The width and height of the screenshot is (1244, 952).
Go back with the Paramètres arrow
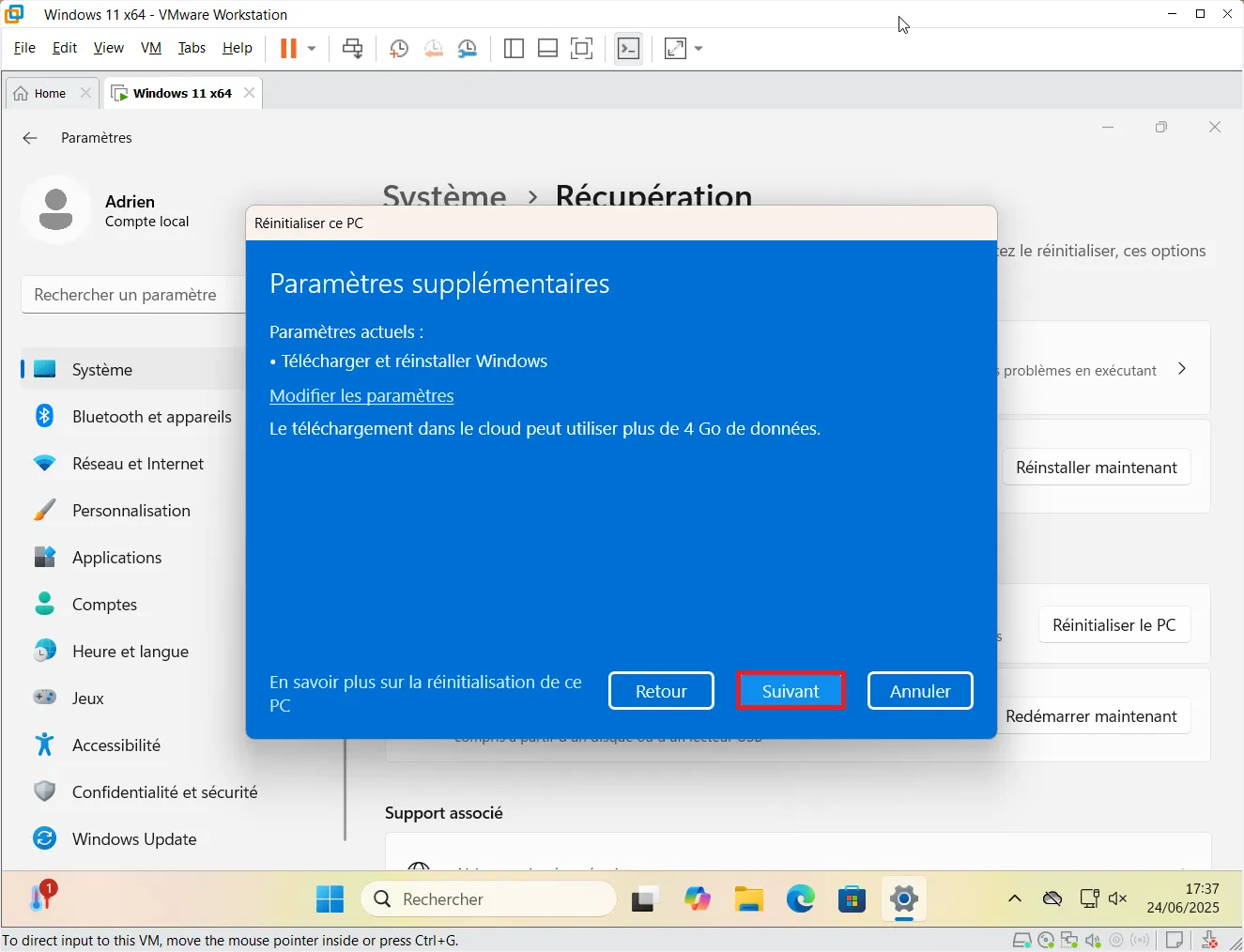[30, 138]
